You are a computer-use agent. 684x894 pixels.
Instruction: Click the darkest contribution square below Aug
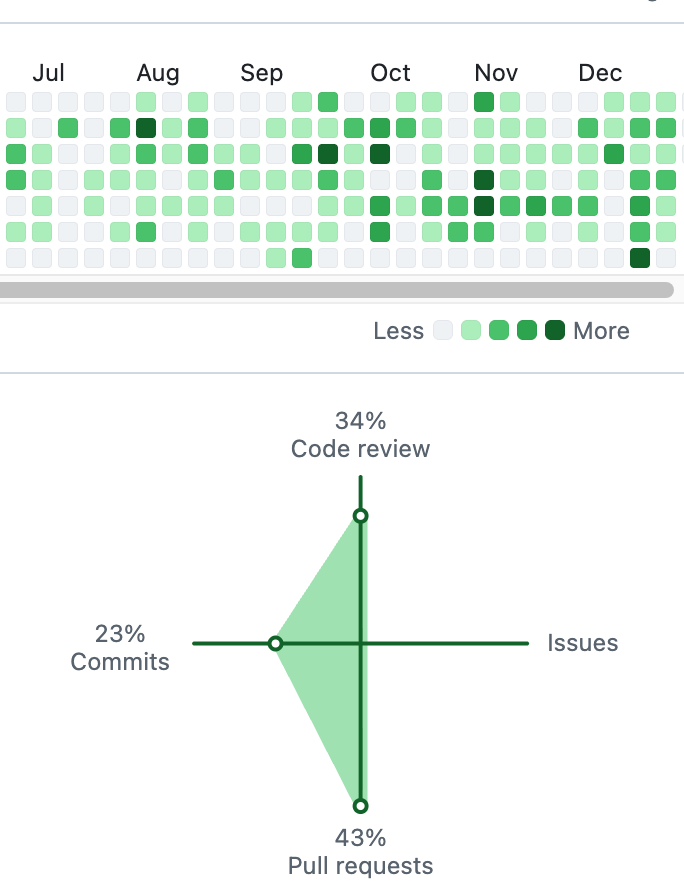[x=146, y=127]
